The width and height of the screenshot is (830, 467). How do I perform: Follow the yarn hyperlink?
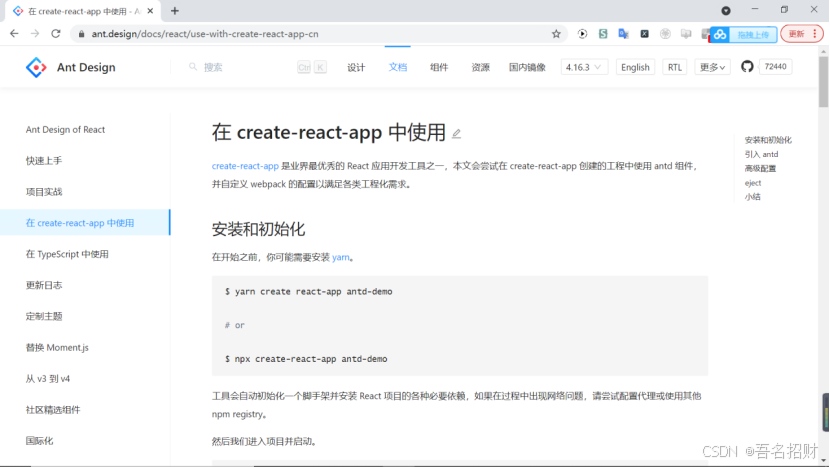[x=340, y=257]
